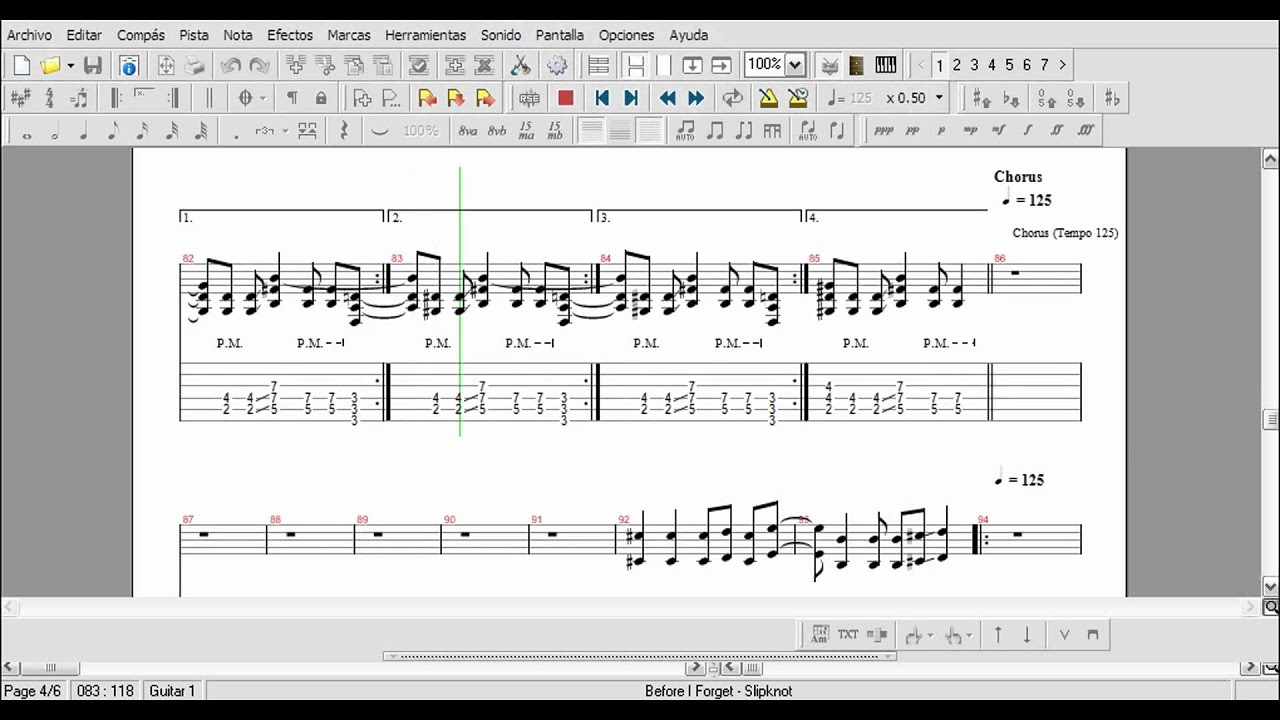
Task: Expand the coda symbol dropdown arrow
Action: click(263, 98)
